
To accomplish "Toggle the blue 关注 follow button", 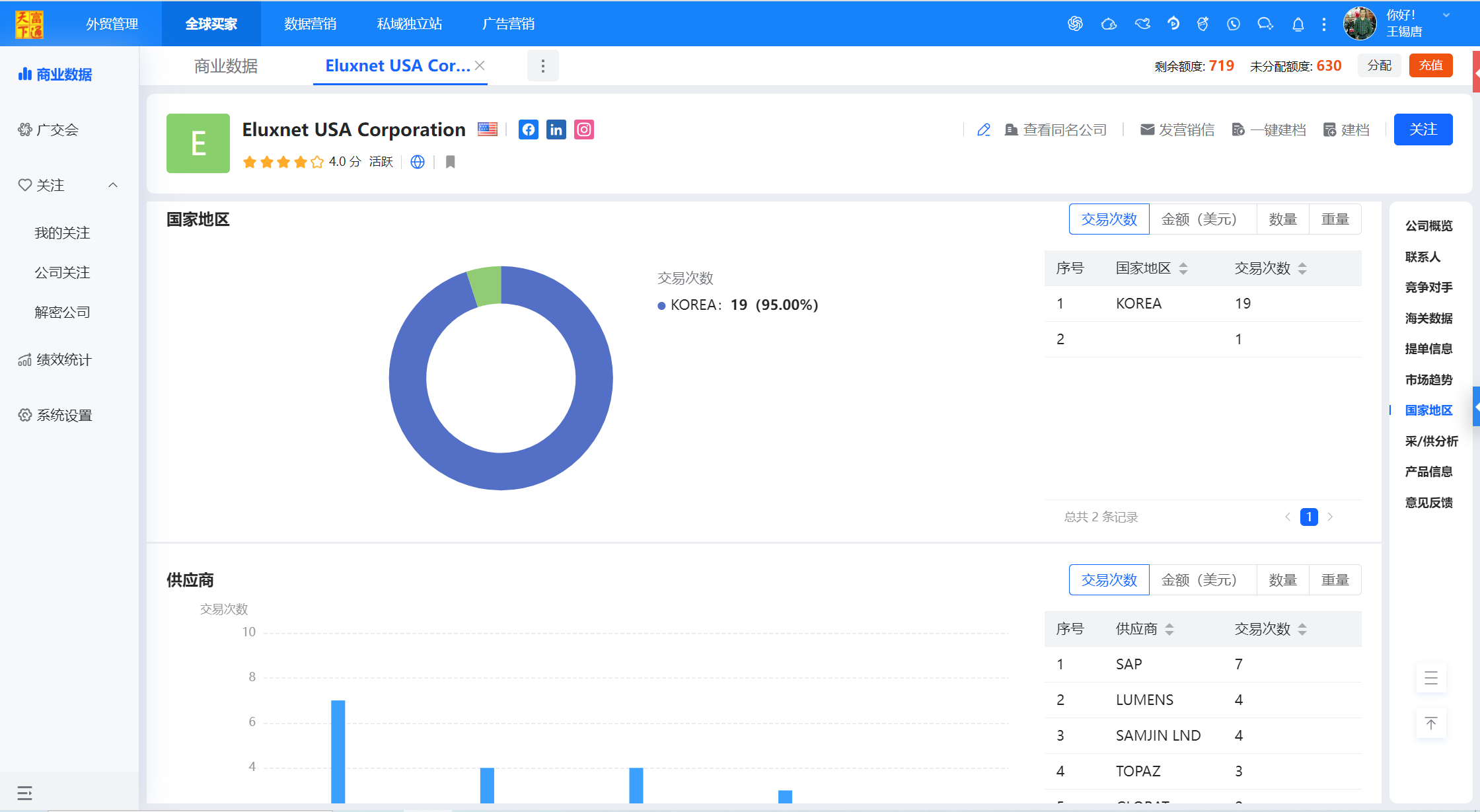I will pyautogui.click(x=1423, y=129).
